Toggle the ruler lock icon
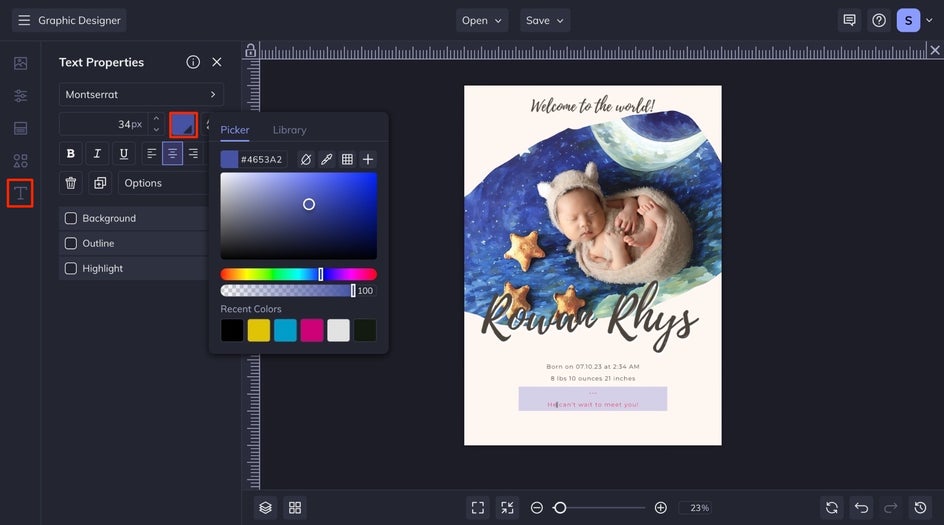This screenshot has width=944, height=525. pyautogui.click(x=250, y=51)
